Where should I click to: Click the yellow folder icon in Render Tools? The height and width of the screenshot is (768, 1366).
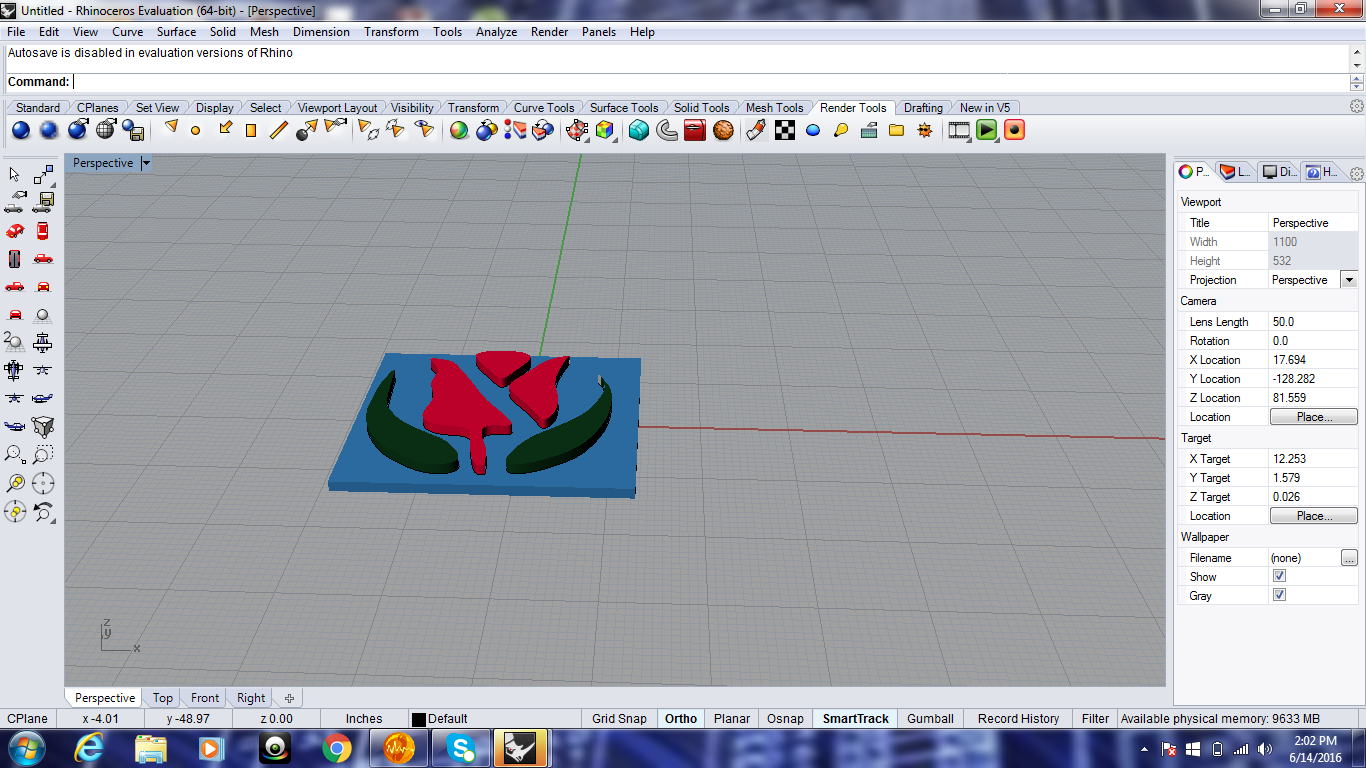click(897, 130)
